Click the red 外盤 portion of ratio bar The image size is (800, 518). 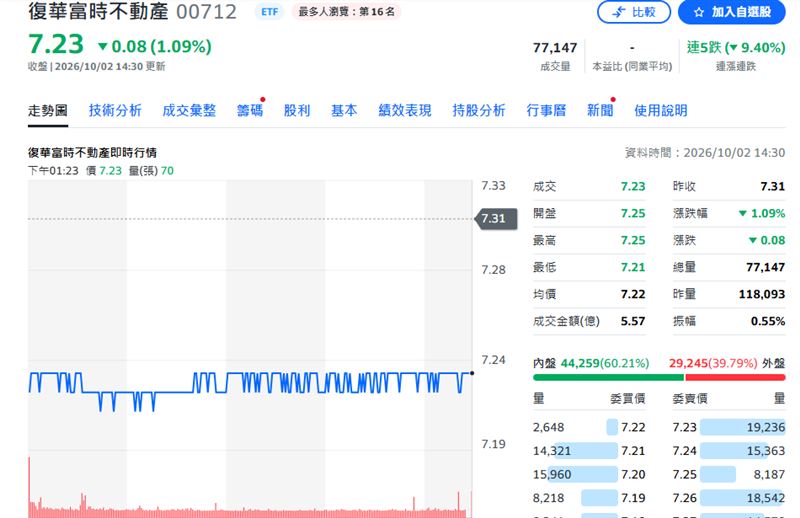[735, 378]
